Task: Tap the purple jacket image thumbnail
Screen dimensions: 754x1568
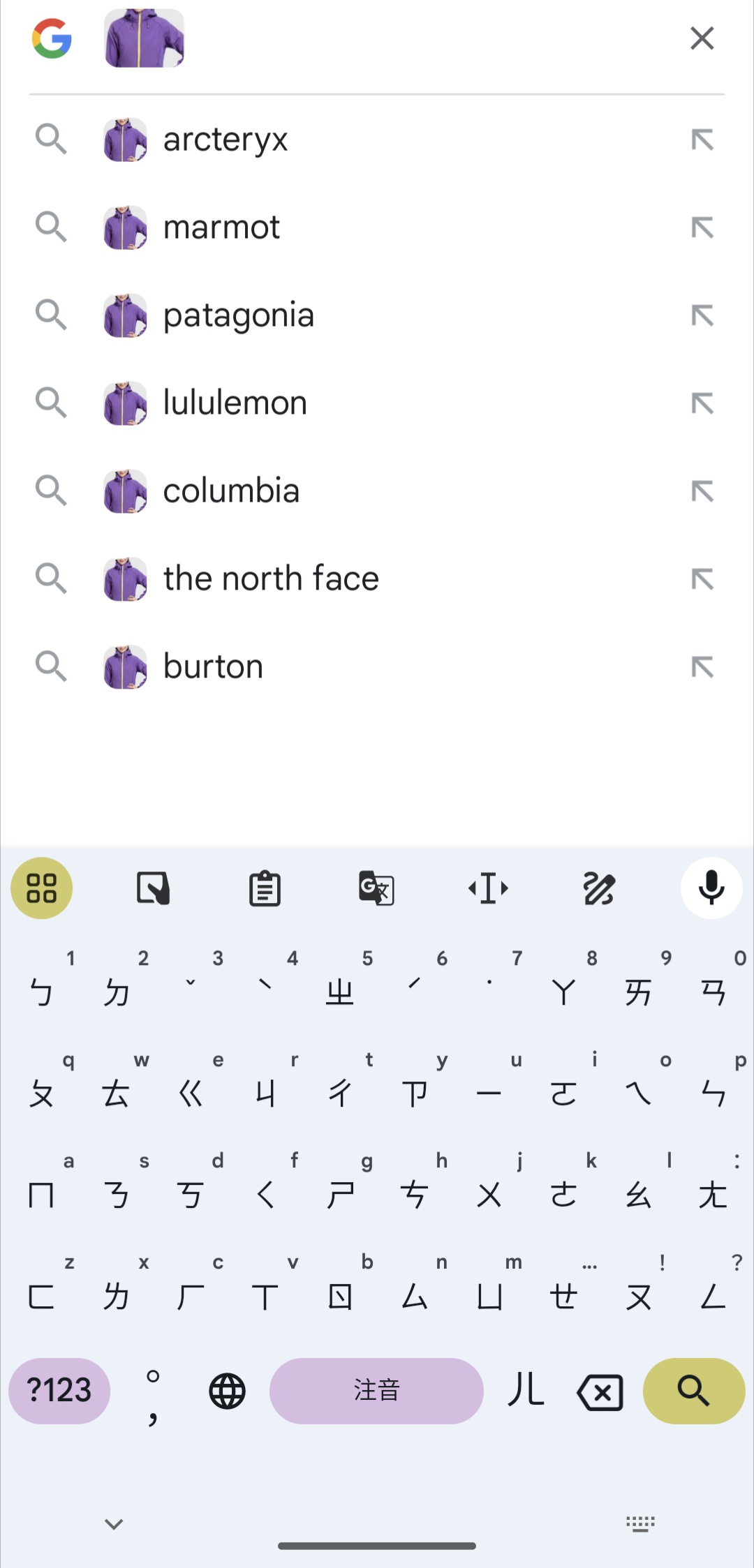Action: (x=144, y=38)
